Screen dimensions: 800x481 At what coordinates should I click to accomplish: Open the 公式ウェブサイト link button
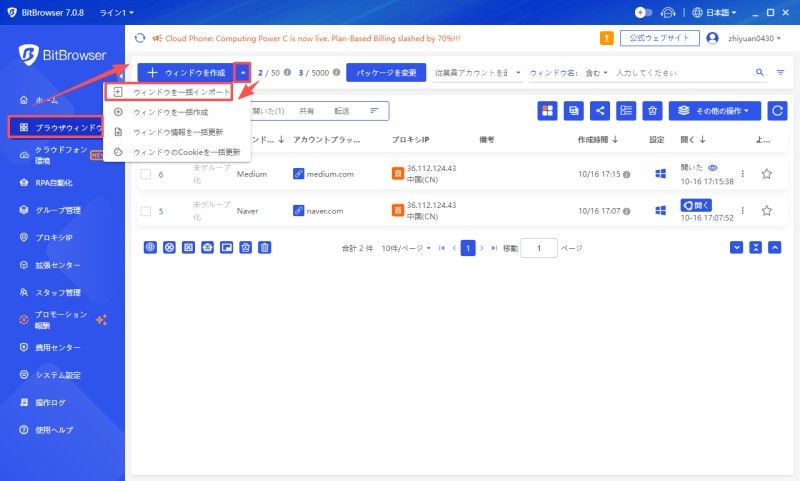tap(657, 38)
